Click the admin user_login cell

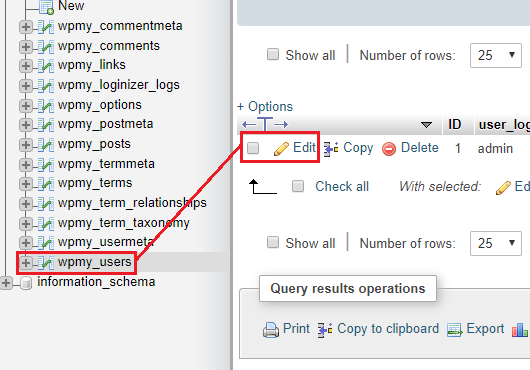tap(495, 149)
